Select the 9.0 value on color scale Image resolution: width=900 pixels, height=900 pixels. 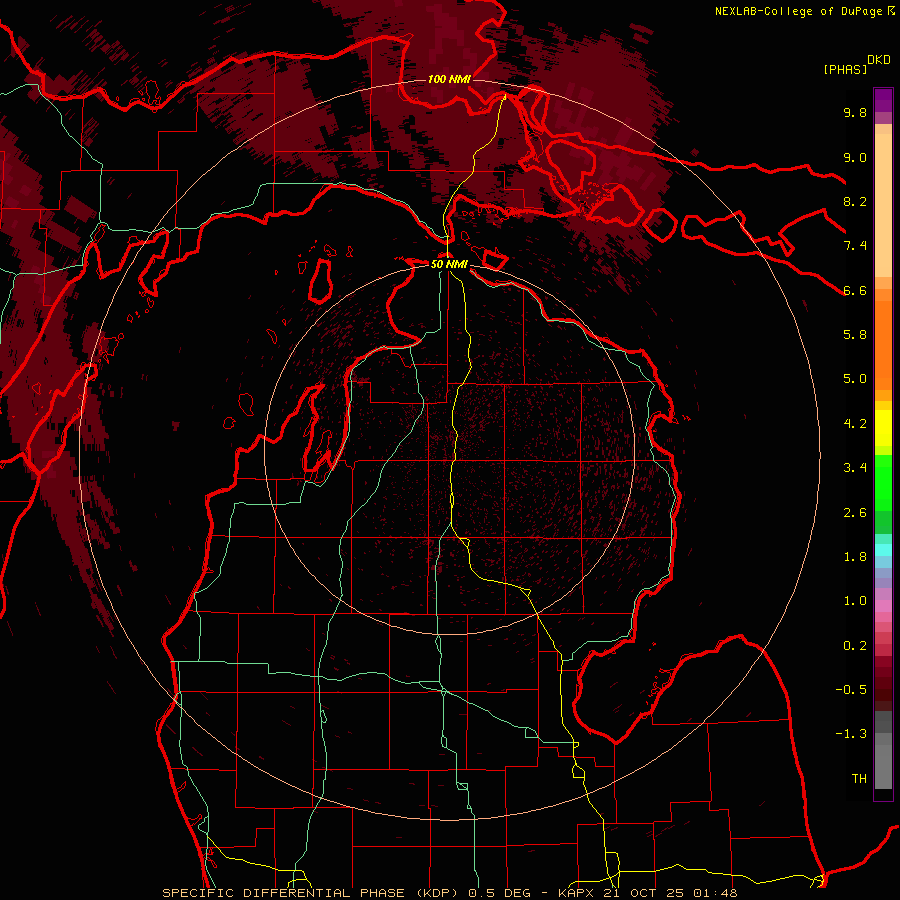855,157
